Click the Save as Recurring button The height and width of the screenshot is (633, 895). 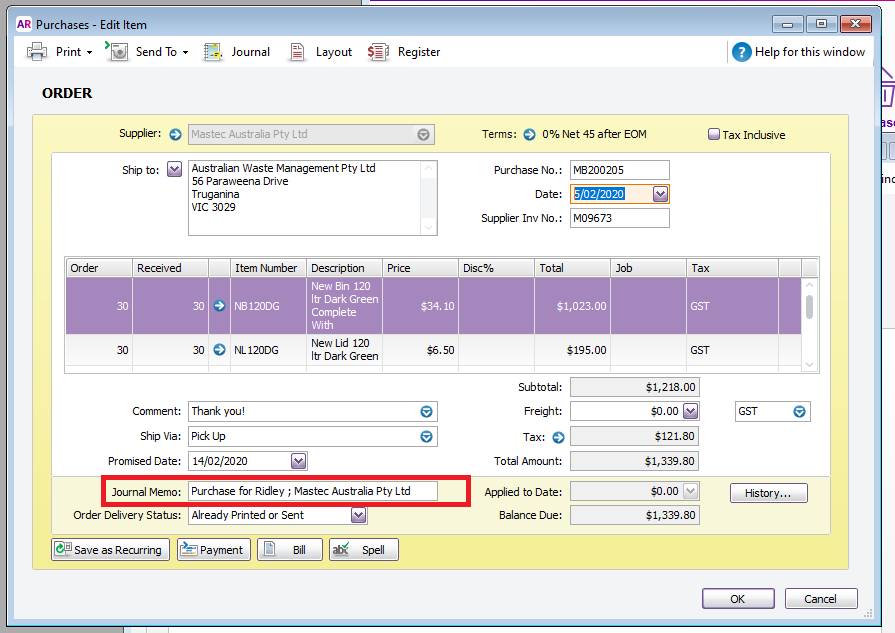(110, 550)
